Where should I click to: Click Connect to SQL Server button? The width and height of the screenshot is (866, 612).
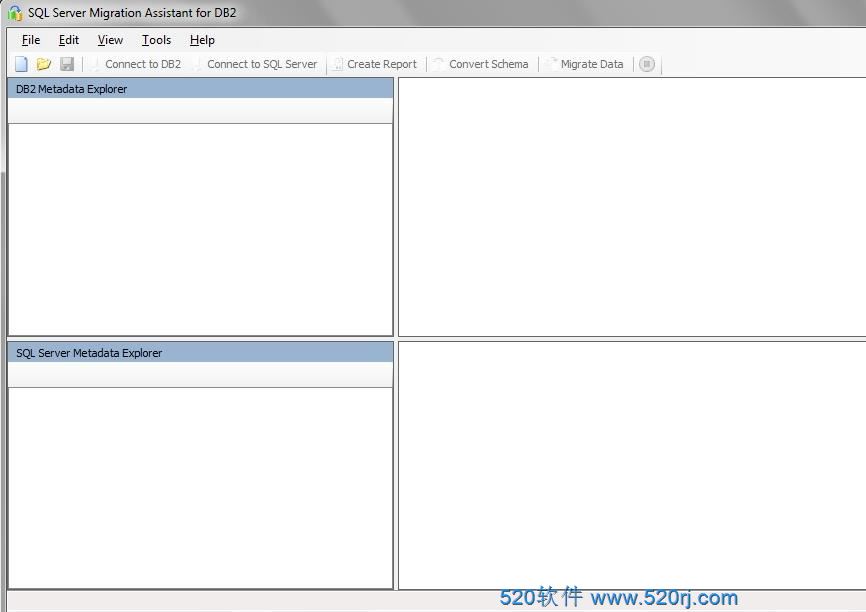tap(256, 64)
